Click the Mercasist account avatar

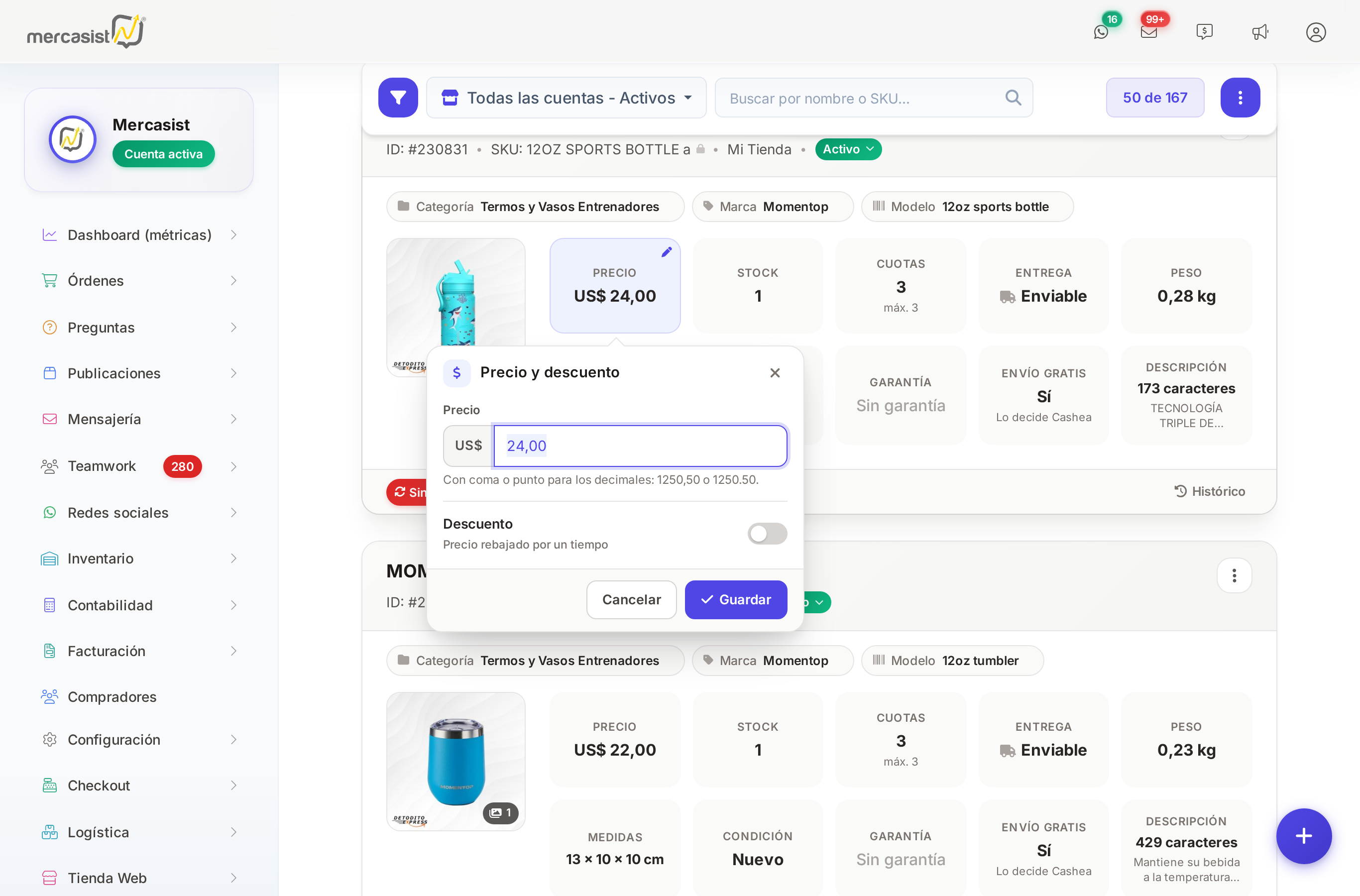(x=73, y=139)
